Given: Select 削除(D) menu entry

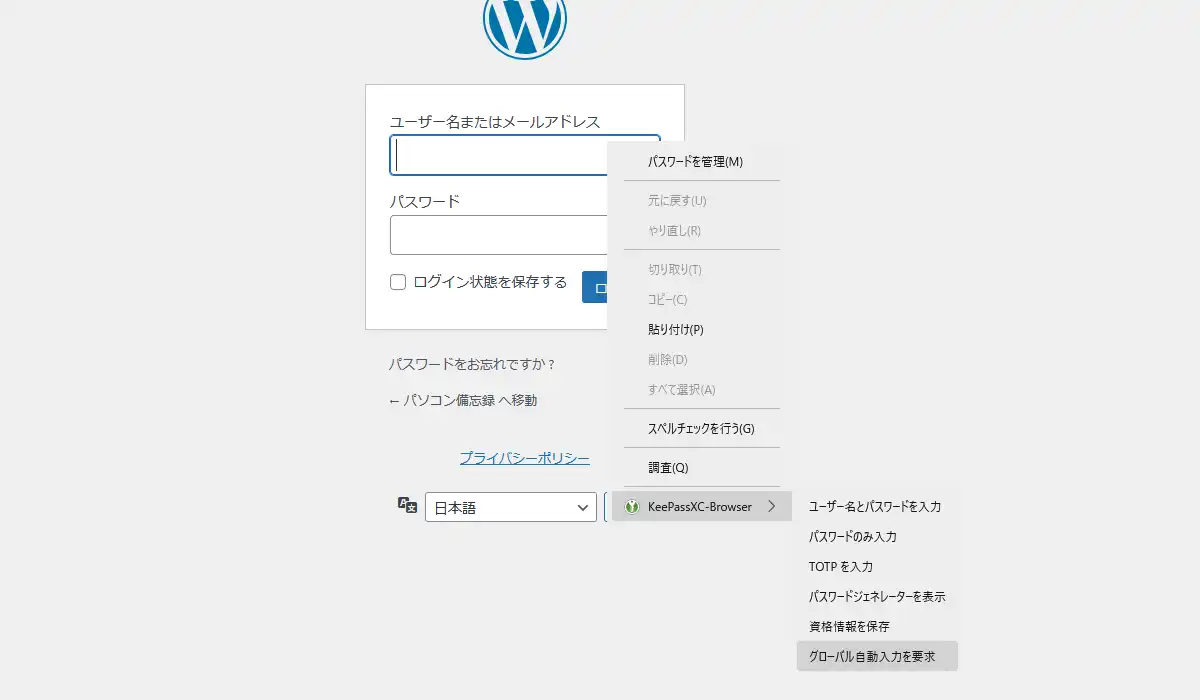Looking at the screenshot, I should click(701, 360).
